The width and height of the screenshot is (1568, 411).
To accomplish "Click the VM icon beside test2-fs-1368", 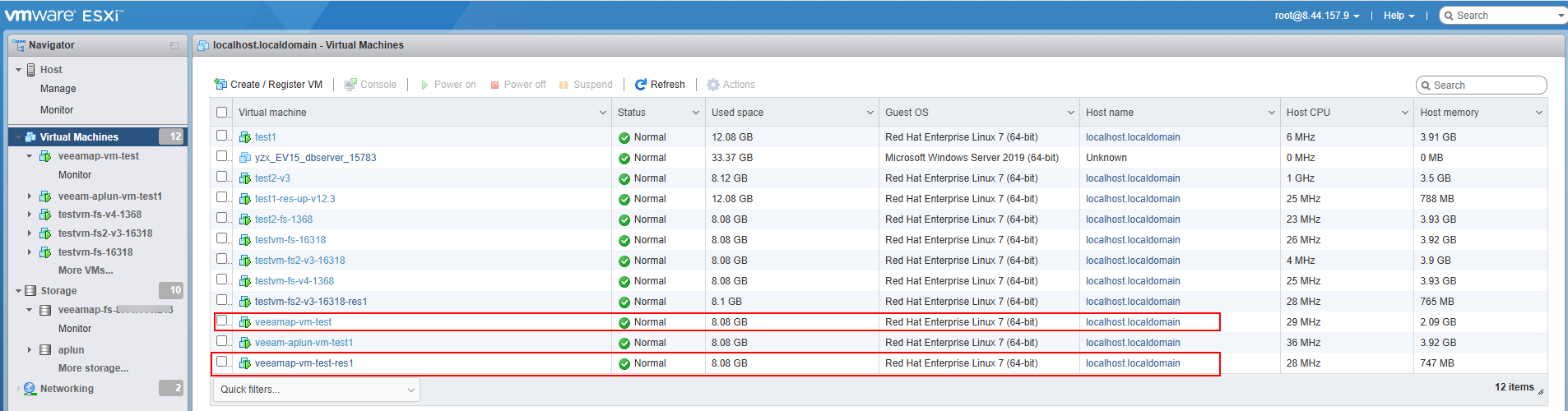I will pos(245,219).
